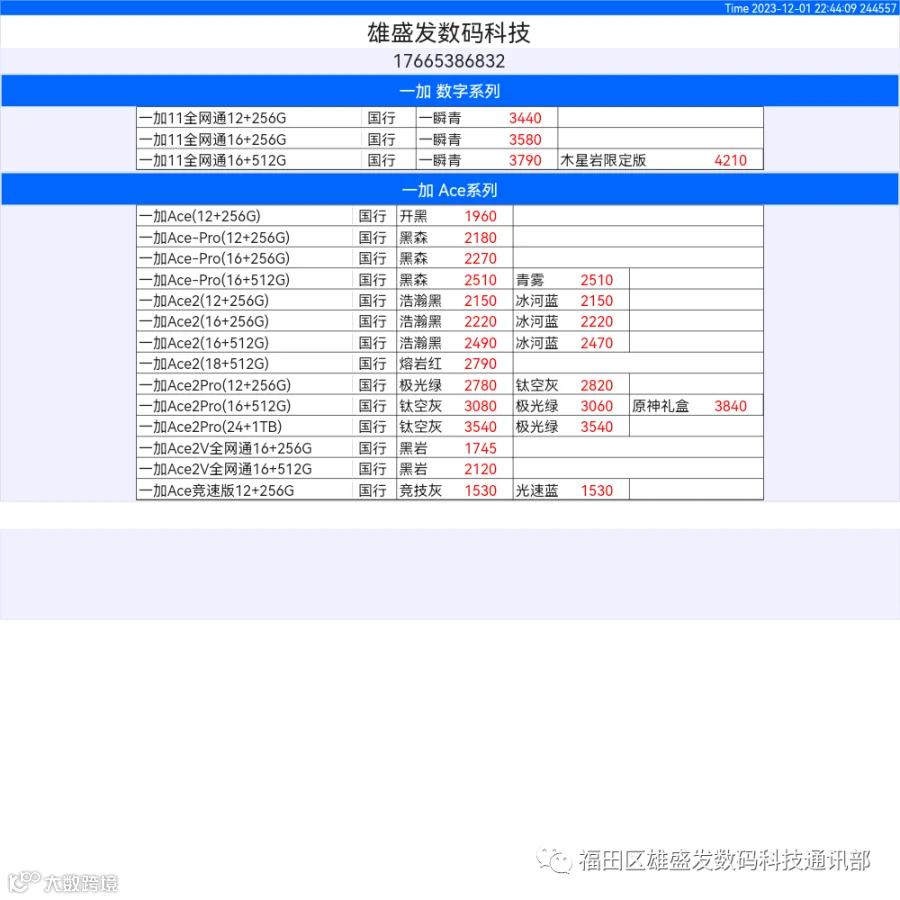The image size is (900, 900).
Task: Select the phone number 17665386832
Action: click(x=449, y=61)
